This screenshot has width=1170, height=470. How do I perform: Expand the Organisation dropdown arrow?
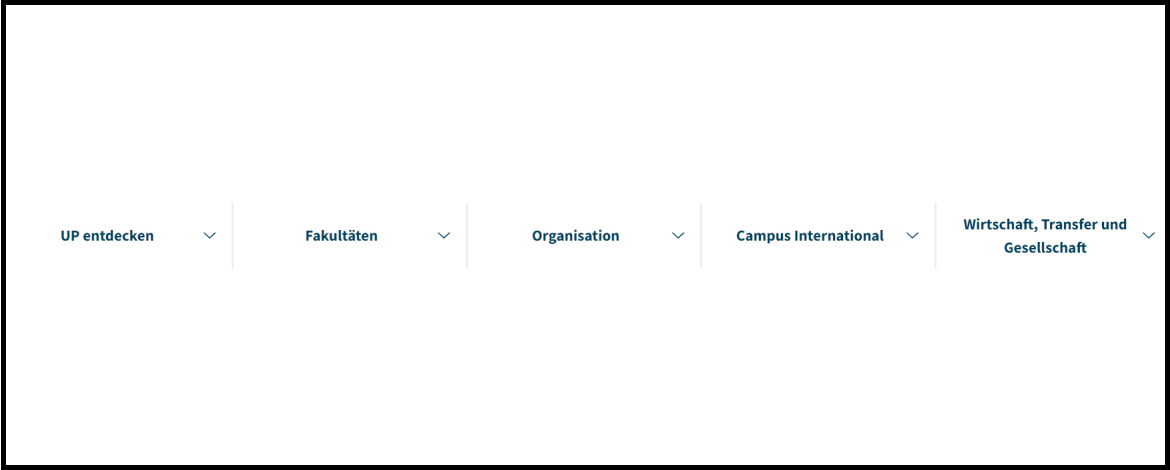coord(678,236)
